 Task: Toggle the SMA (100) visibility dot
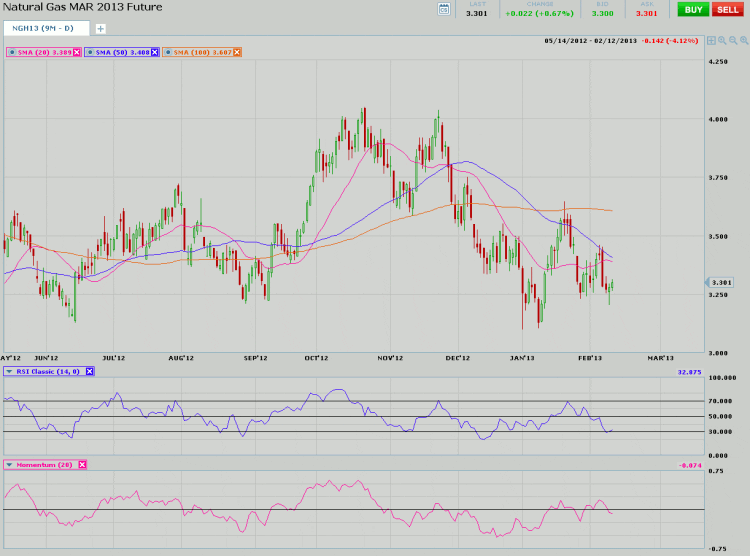pyautogui.click(x=168, y=51)
